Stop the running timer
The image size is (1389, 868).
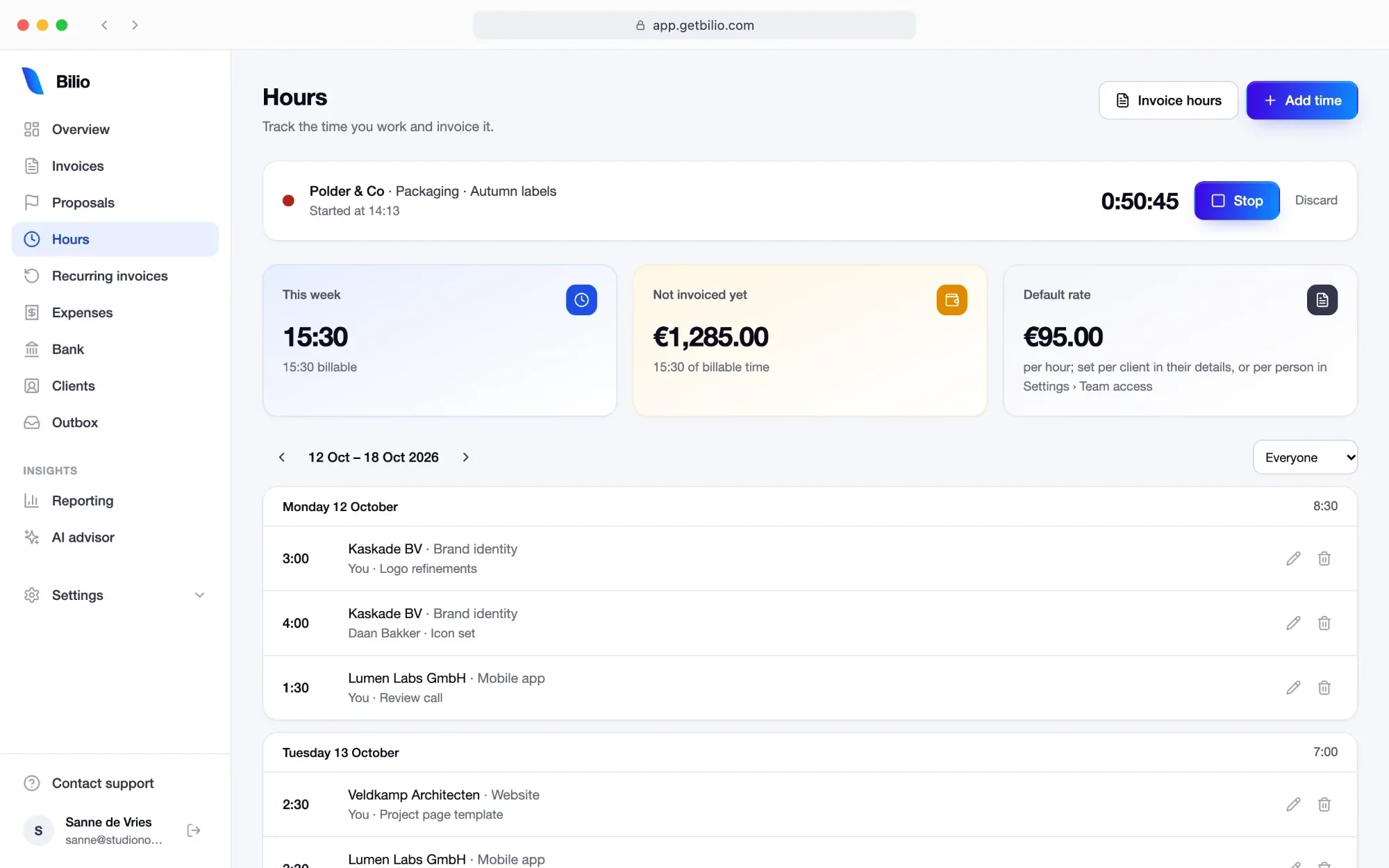pos(1237,201)
